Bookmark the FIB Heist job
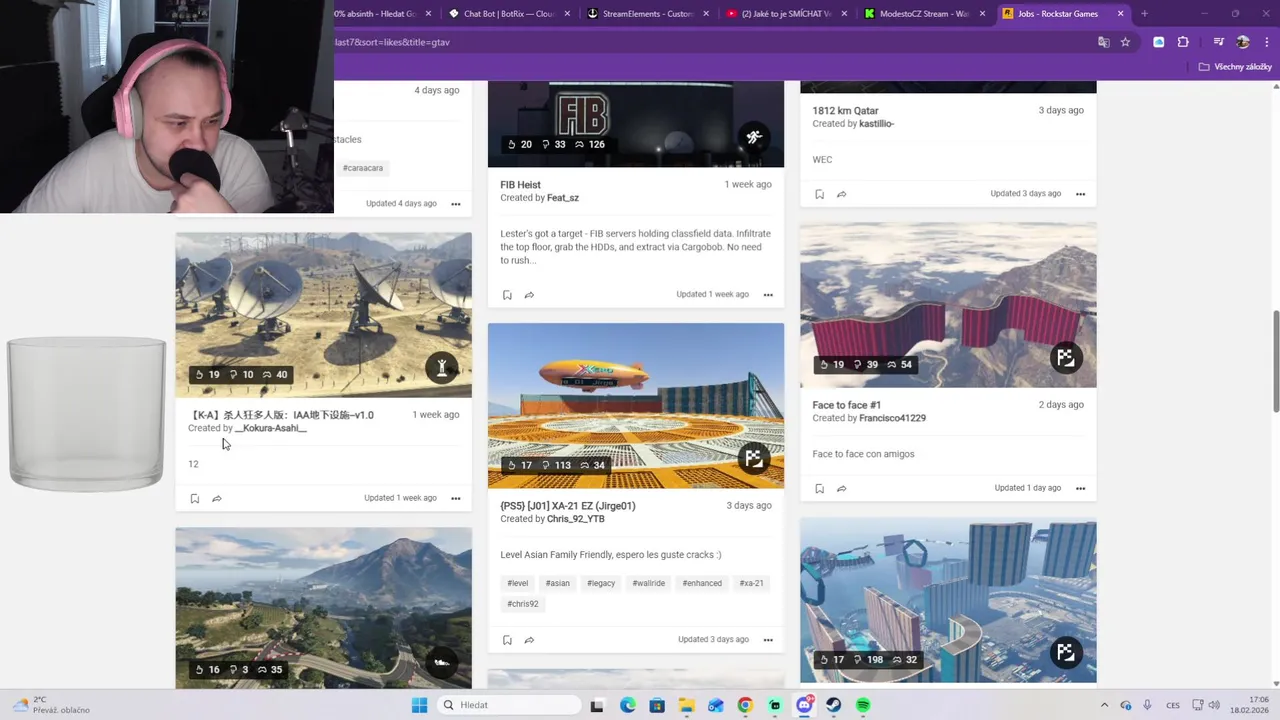Viewport: 1280px width, 720px height. pos(507,295)
